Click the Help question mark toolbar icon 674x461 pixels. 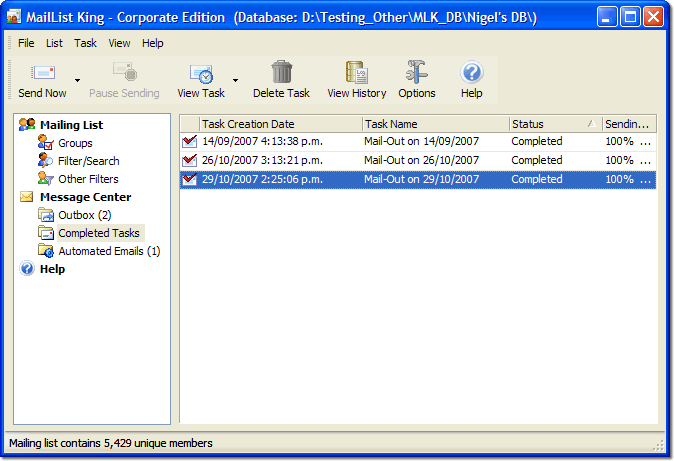pyautogui.click(x=472, y=72)
